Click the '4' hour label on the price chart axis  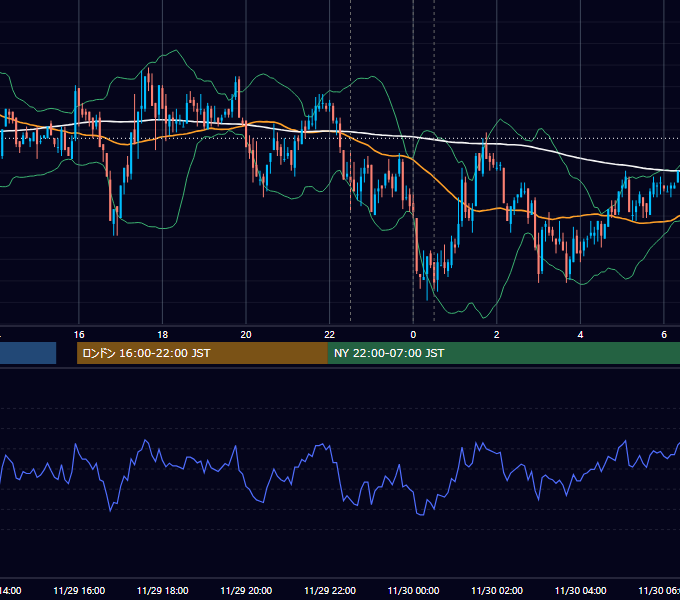tap(580, 335)
